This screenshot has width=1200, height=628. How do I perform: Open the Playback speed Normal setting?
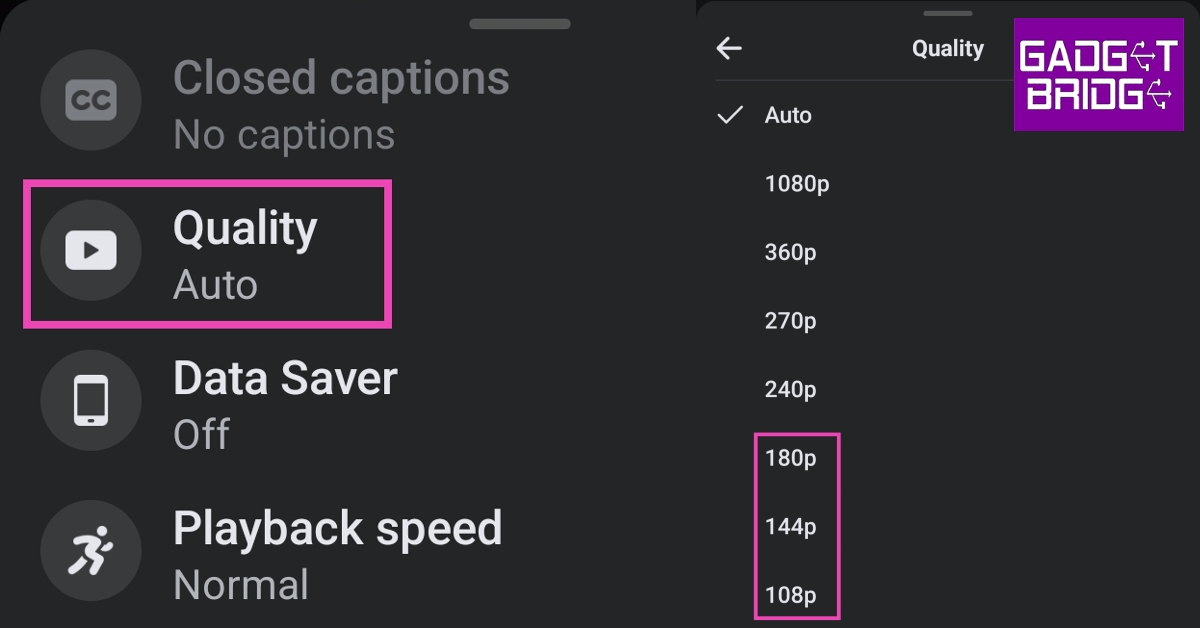pyautogui.click(x=337, y=554)
